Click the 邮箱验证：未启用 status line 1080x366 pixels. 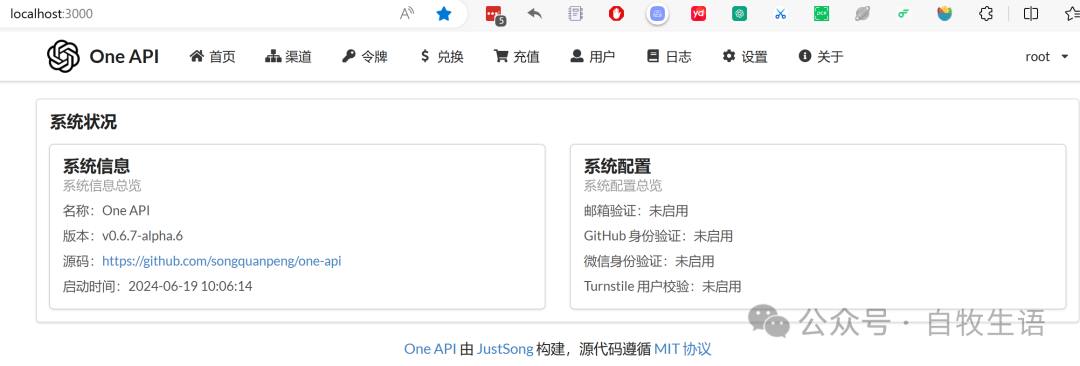[x=636, y=210]
